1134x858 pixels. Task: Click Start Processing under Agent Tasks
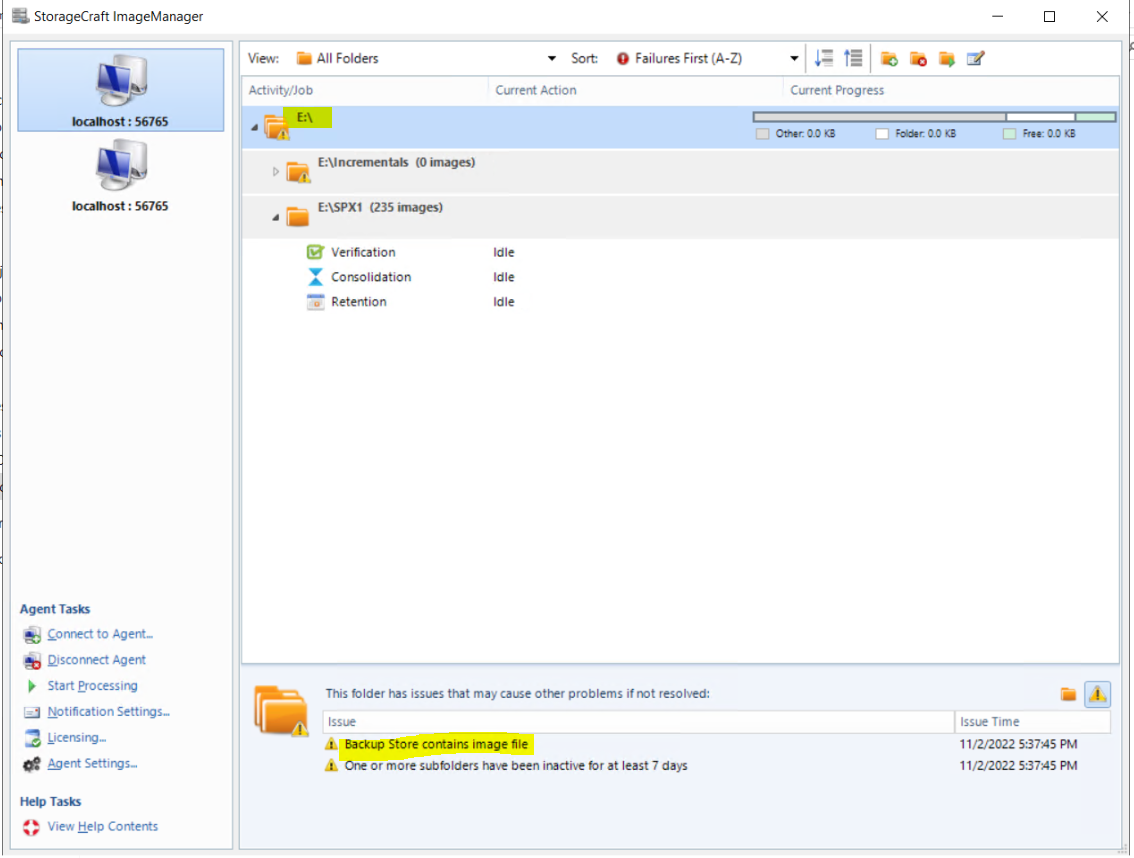pos(92,686)
